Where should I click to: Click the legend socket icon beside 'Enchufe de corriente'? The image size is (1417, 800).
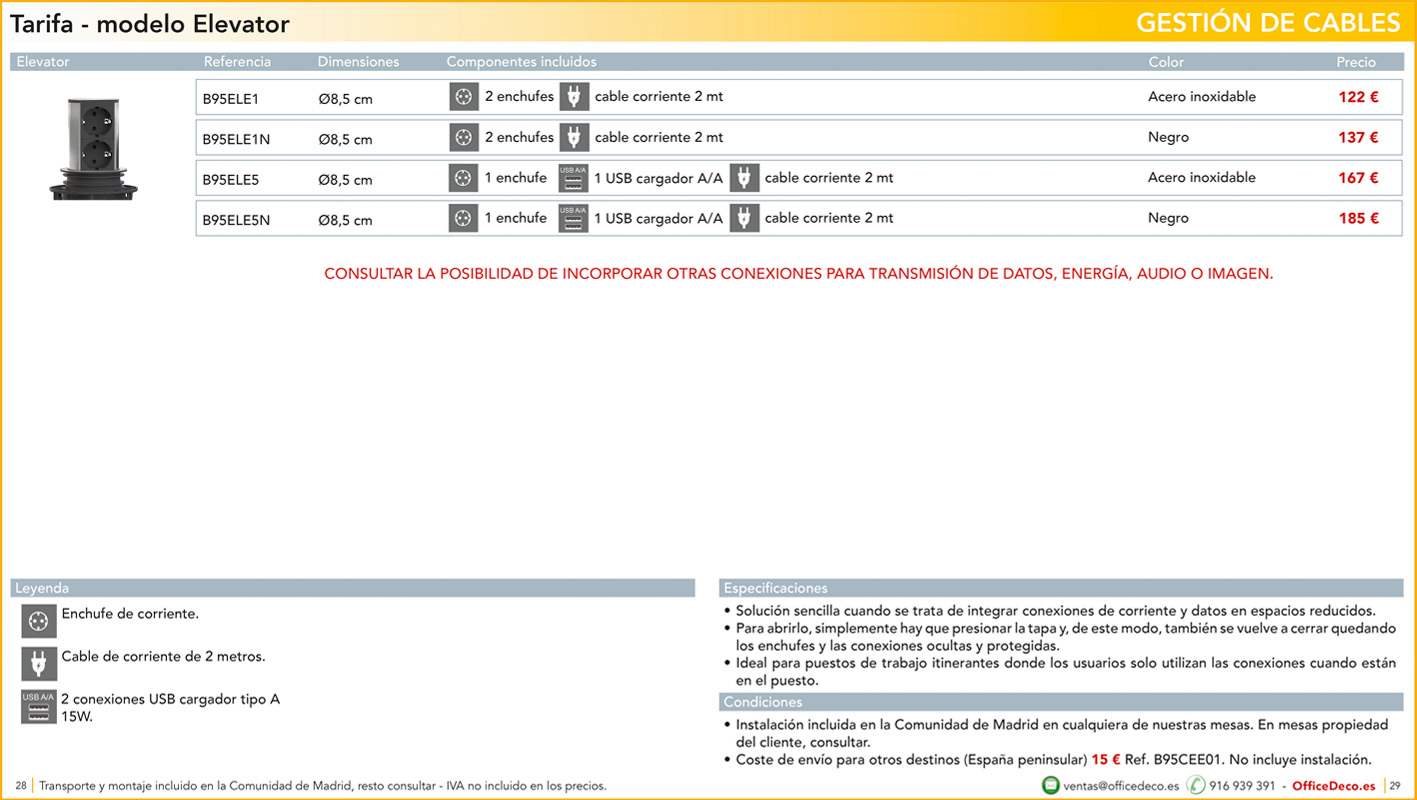click(39, 621)
